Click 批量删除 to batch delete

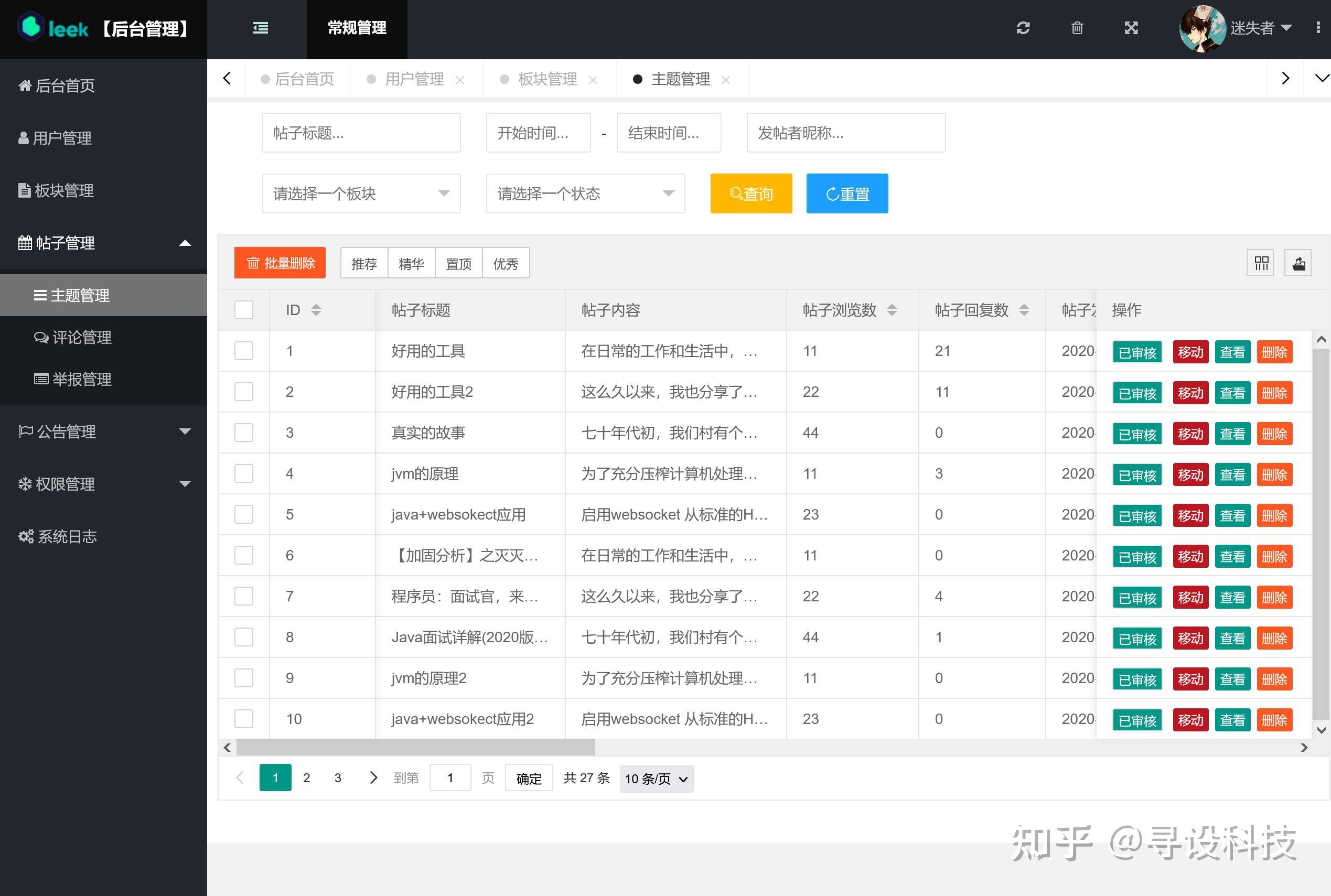pyautogui.click(x=280, y=263)
